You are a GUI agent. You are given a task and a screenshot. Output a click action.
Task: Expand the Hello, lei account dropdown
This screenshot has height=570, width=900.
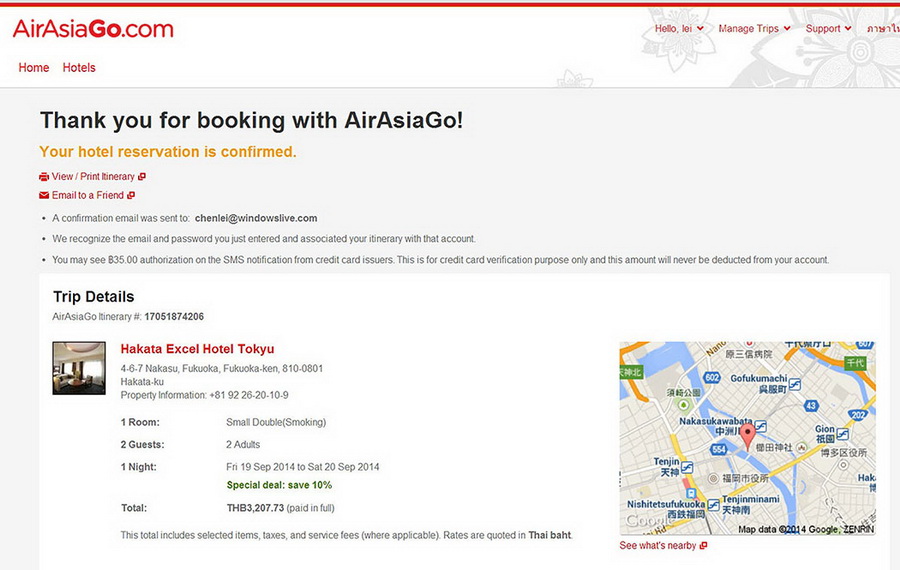coord(679,29)
